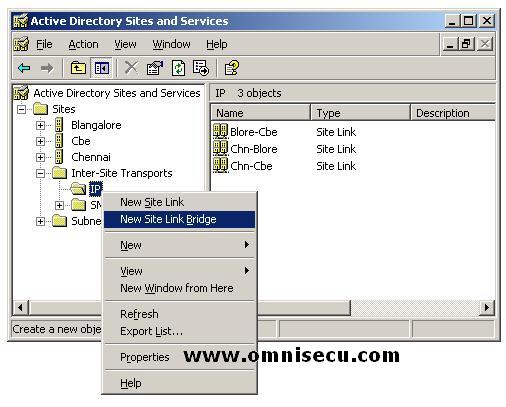Click horizontal scrollbar left arrow
The image size is (506, 407).
21,307
